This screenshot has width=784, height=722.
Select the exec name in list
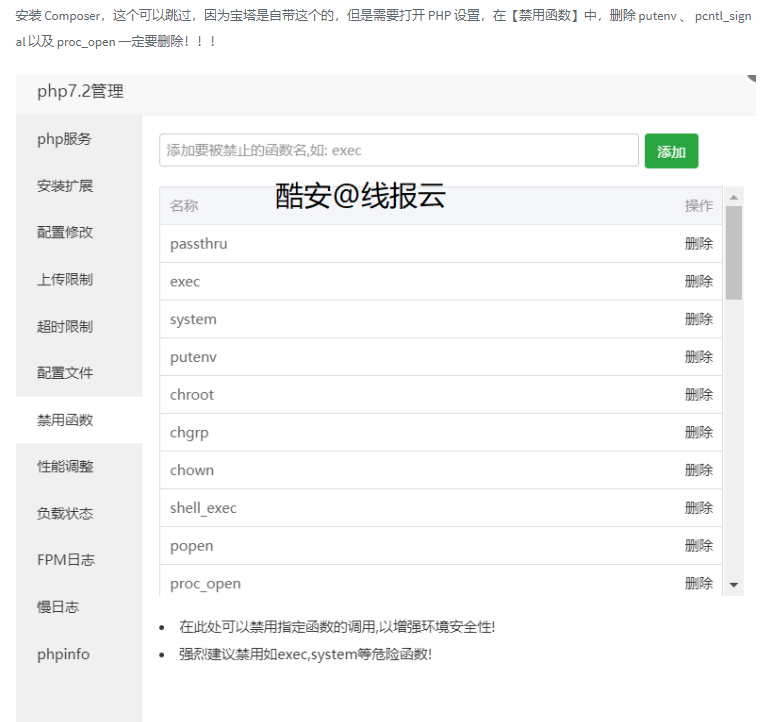click(184, 282)
